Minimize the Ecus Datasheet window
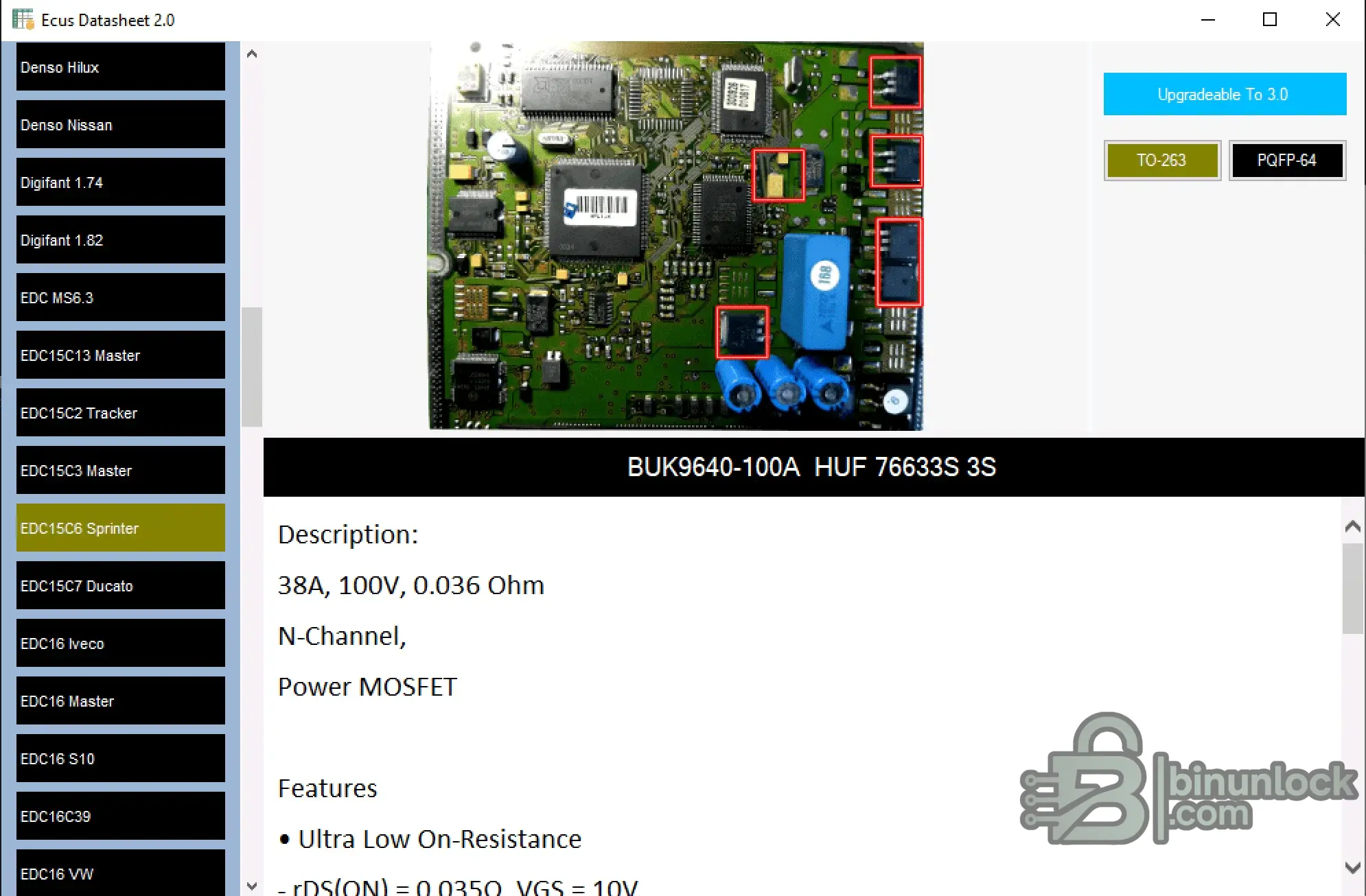Image resolution: width=1366 pixels, height=896 pixels. 1208,20
